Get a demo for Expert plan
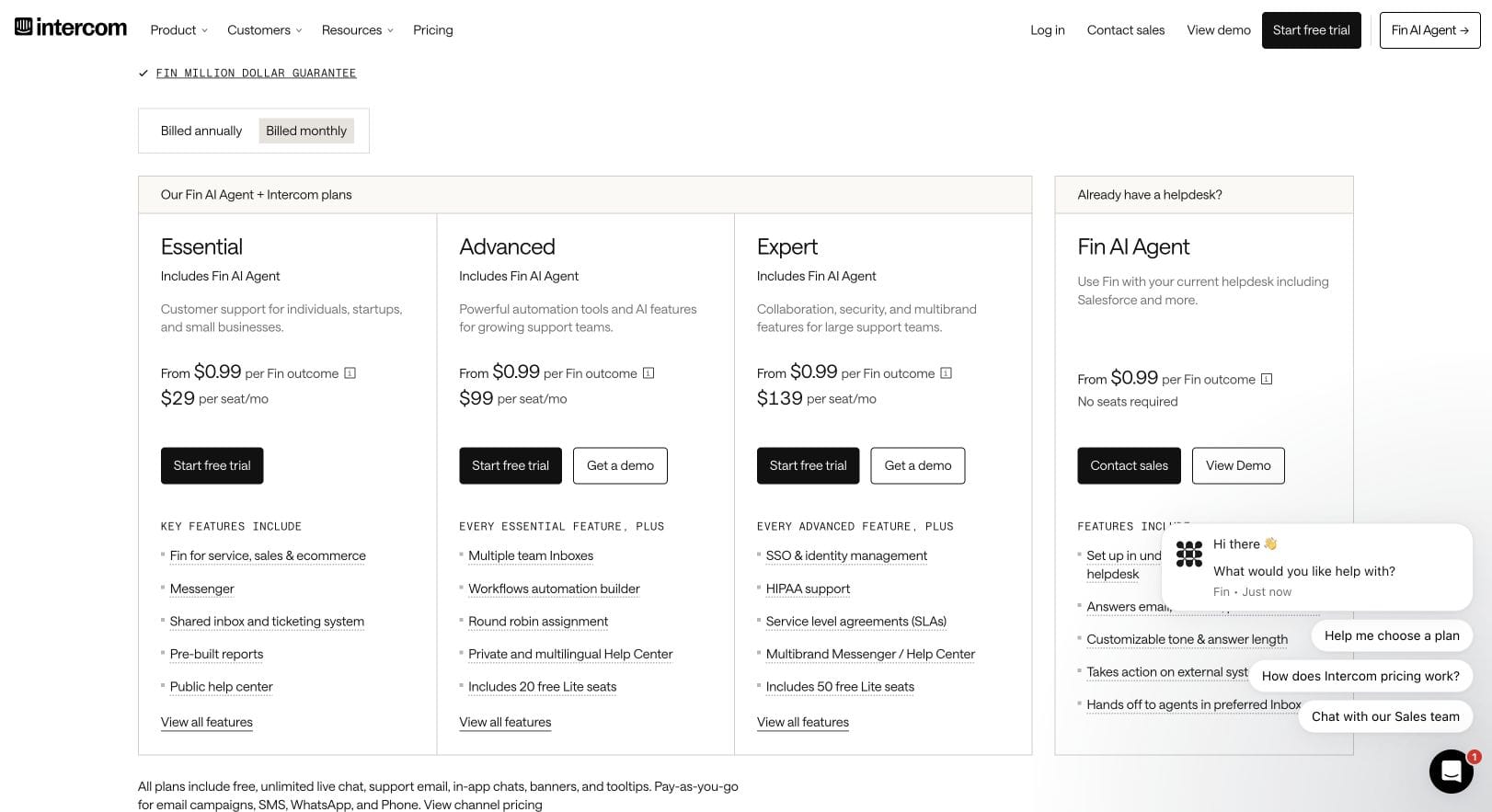Screen dimensions: 1492x812 [x=918, y=465]
